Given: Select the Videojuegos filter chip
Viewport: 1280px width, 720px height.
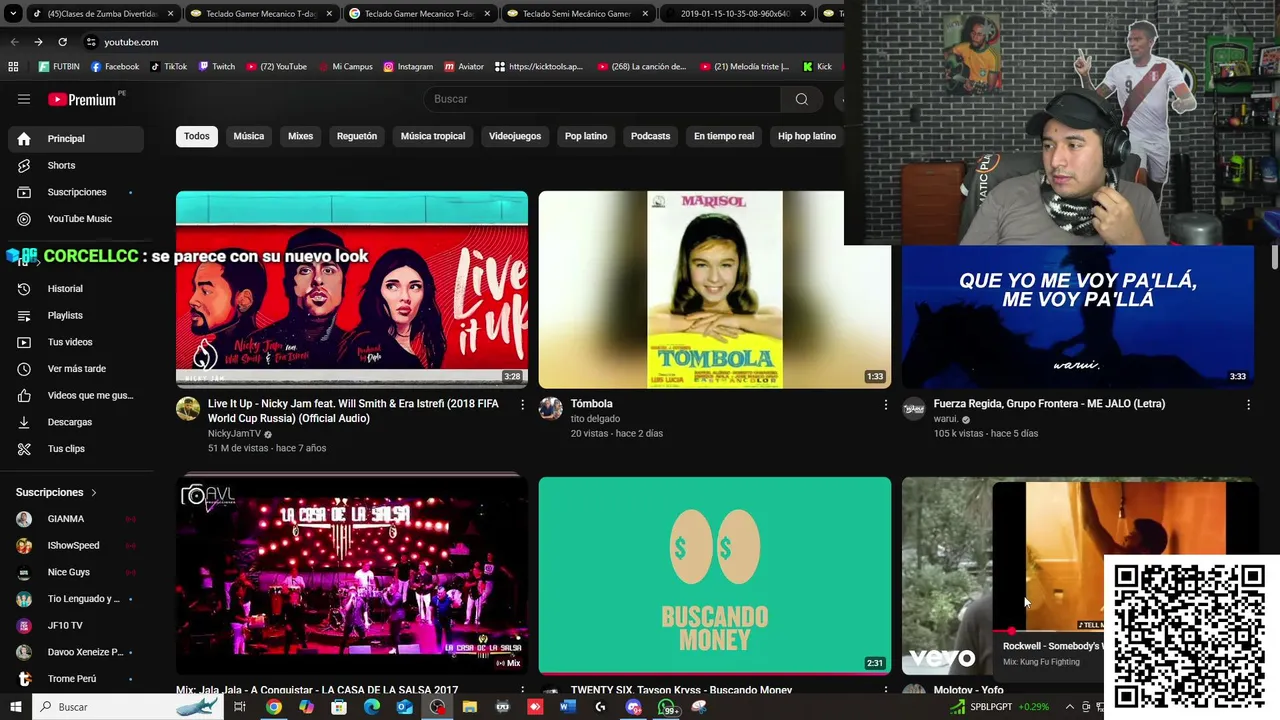Looking at the screenshot, I should 515,136.
